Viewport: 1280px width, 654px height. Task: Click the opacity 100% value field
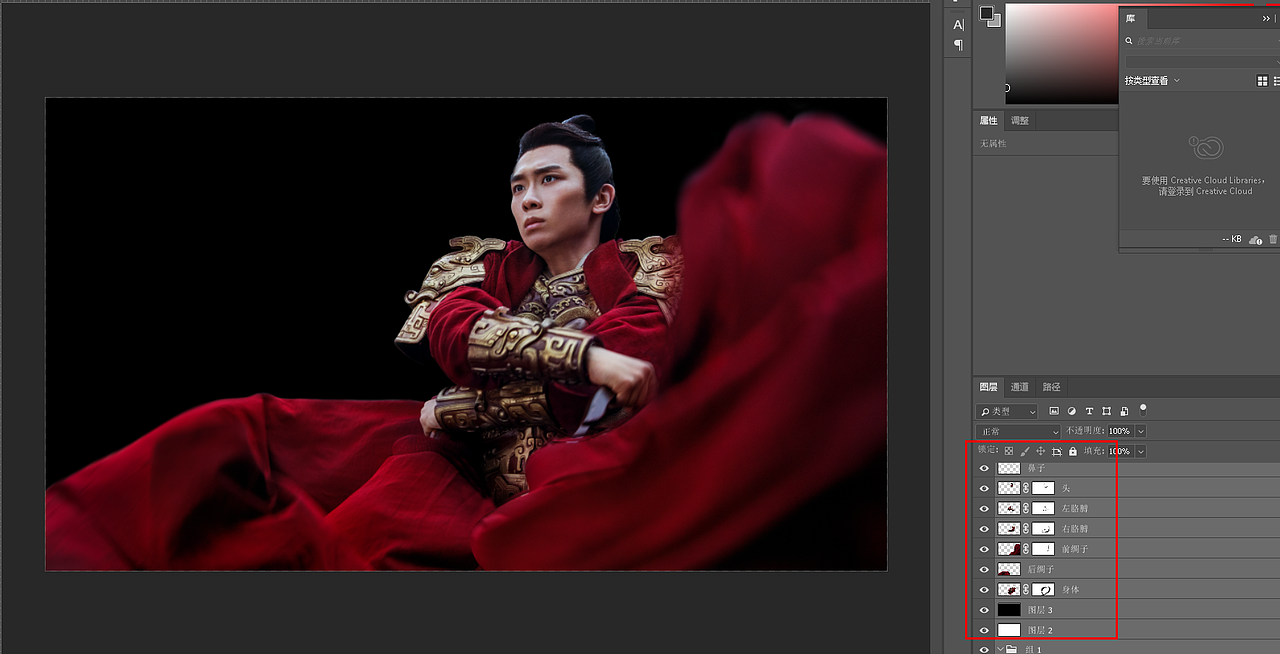[x=1119, y=431]
